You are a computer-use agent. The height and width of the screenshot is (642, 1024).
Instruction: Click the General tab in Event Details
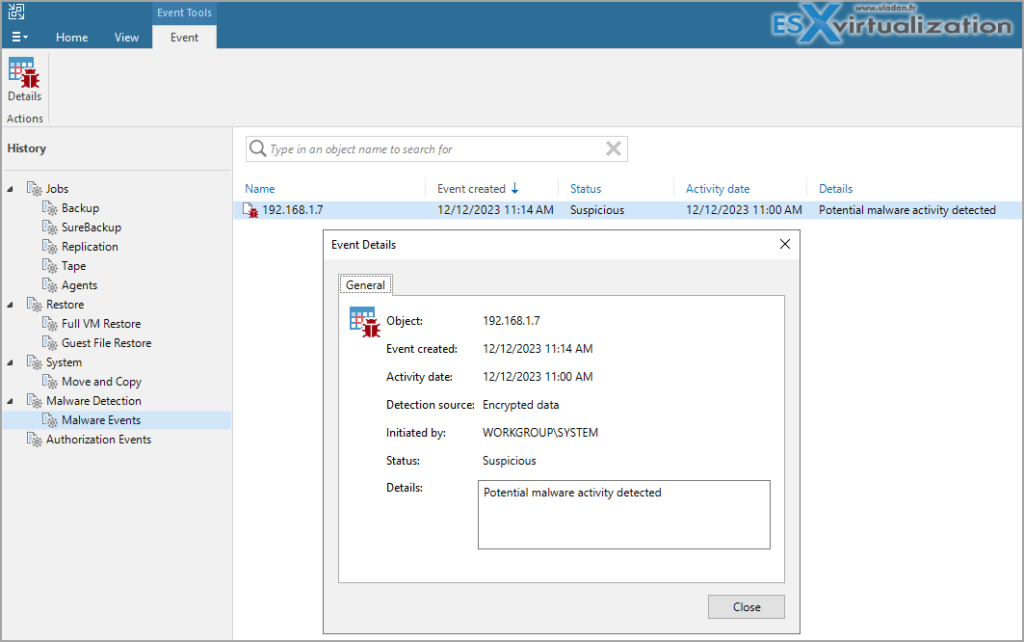(x=364, y=284)
